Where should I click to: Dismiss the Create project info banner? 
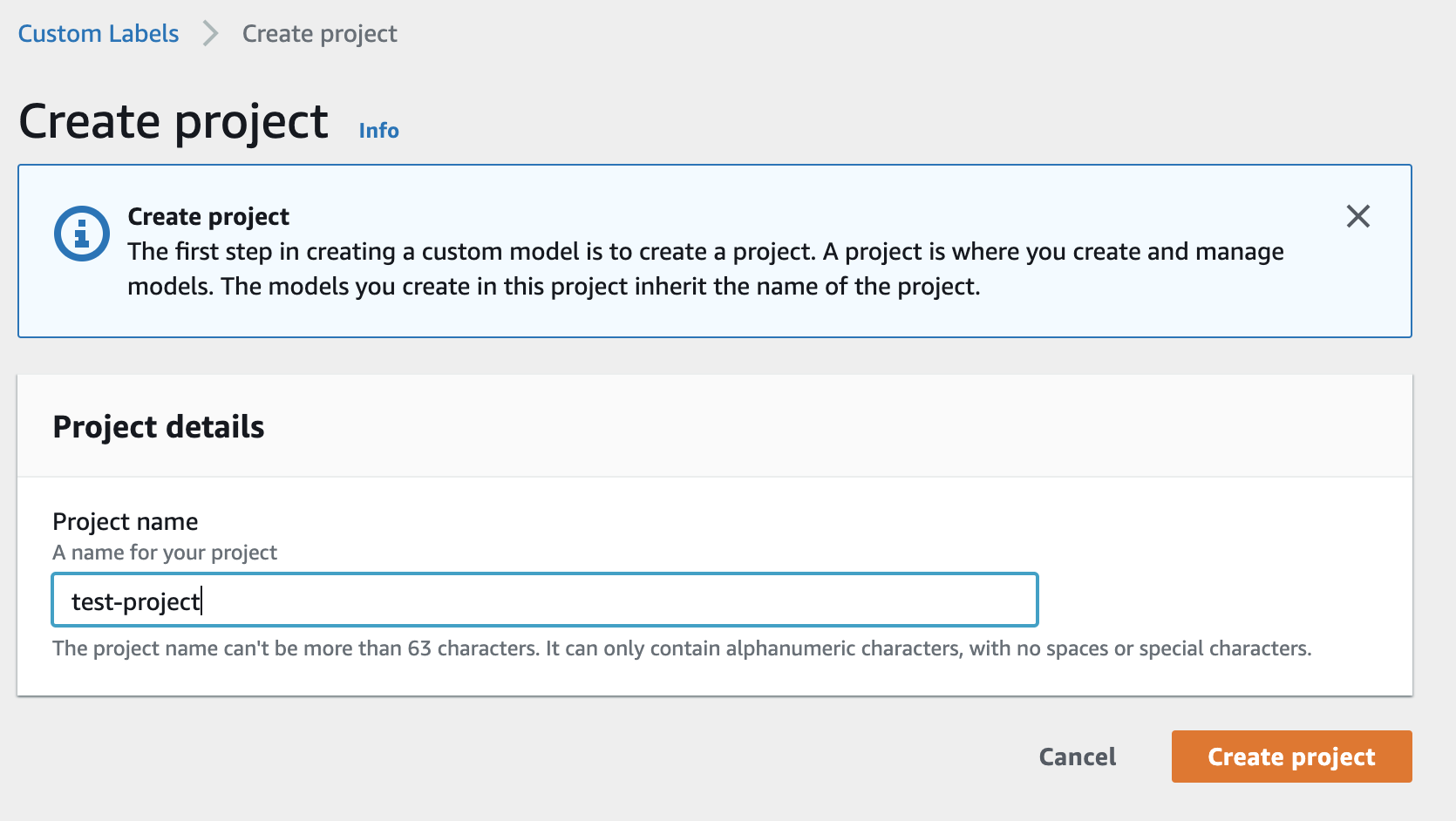(1357, 216)
